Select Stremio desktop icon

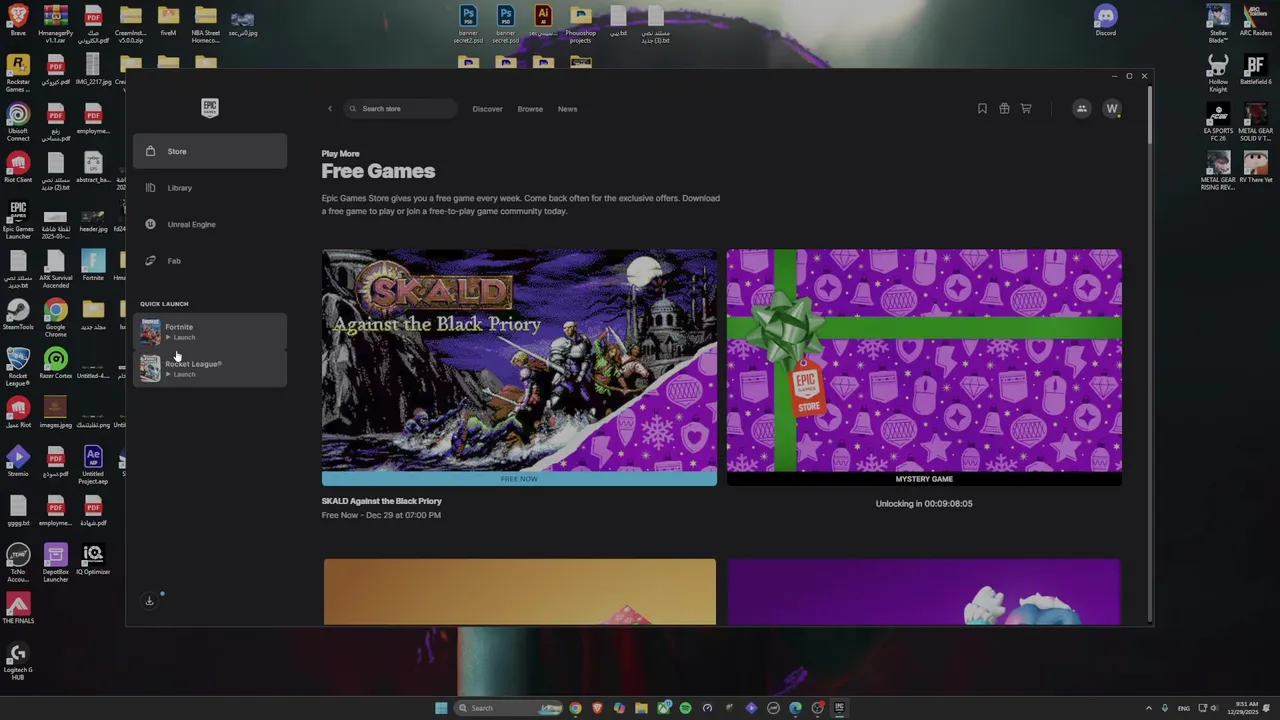tap(18, 462)
